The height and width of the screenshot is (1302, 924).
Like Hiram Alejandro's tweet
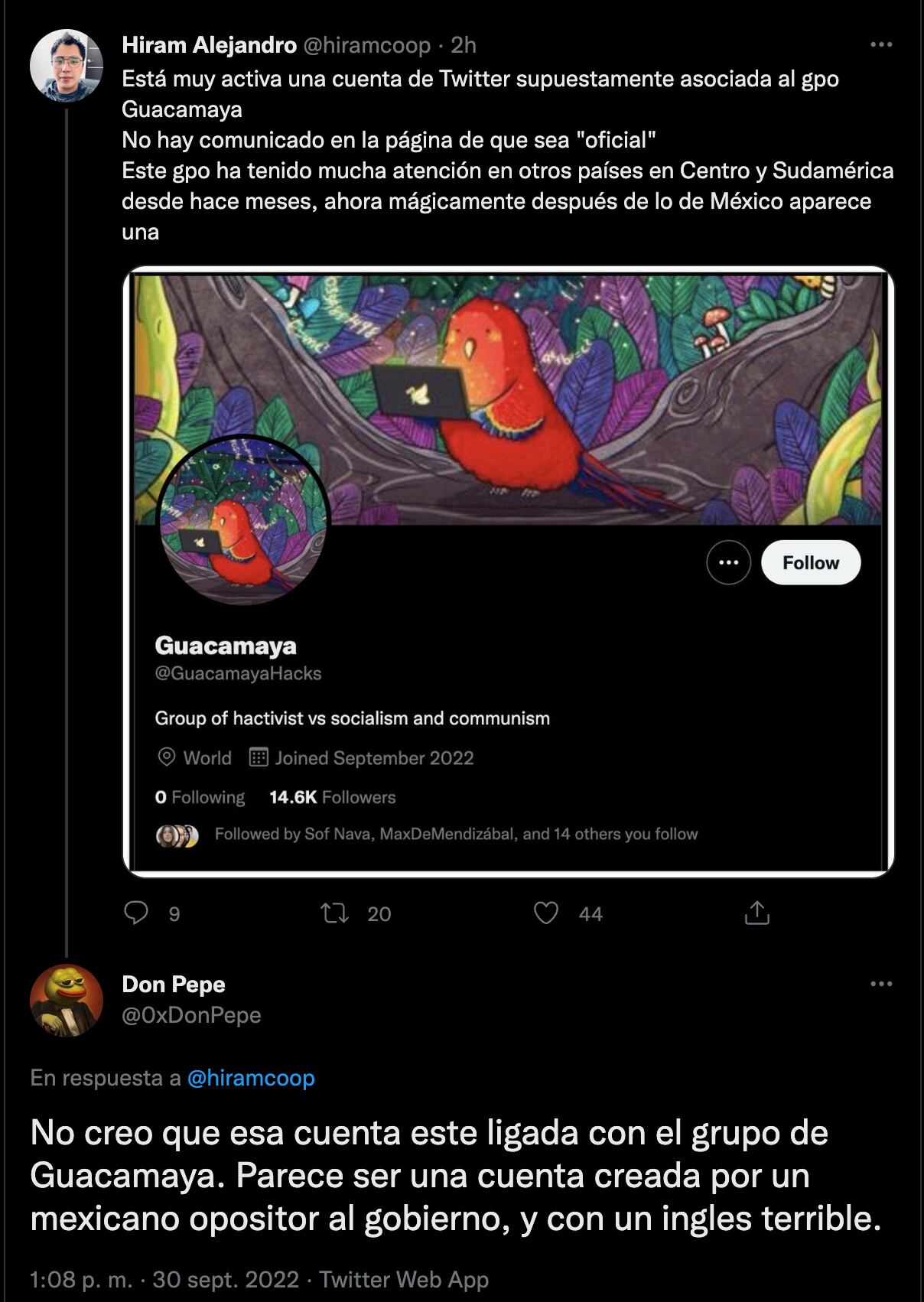(545, 913)
